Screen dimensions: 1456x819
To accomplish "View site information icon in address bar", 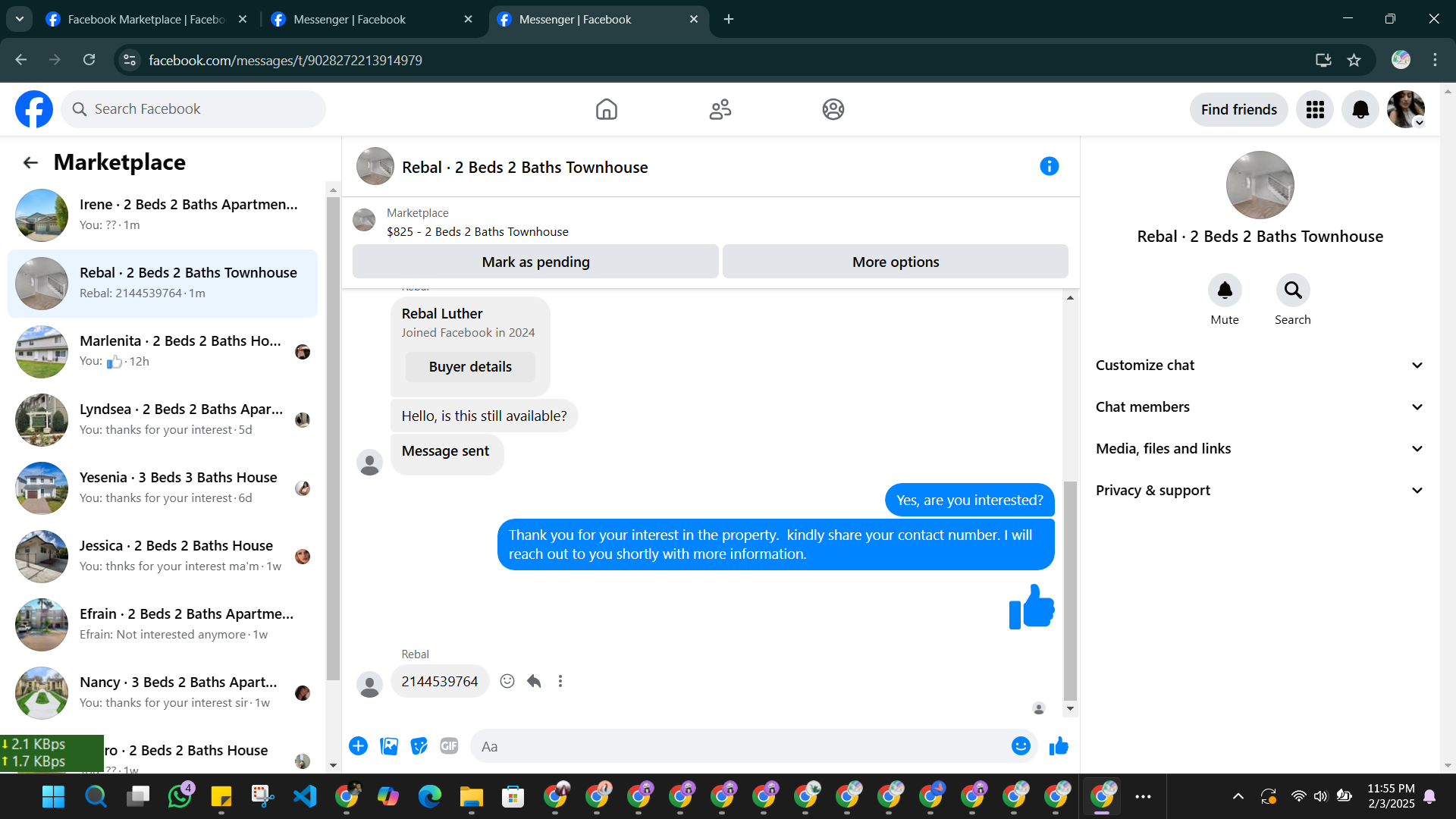I will coord(130,60).
